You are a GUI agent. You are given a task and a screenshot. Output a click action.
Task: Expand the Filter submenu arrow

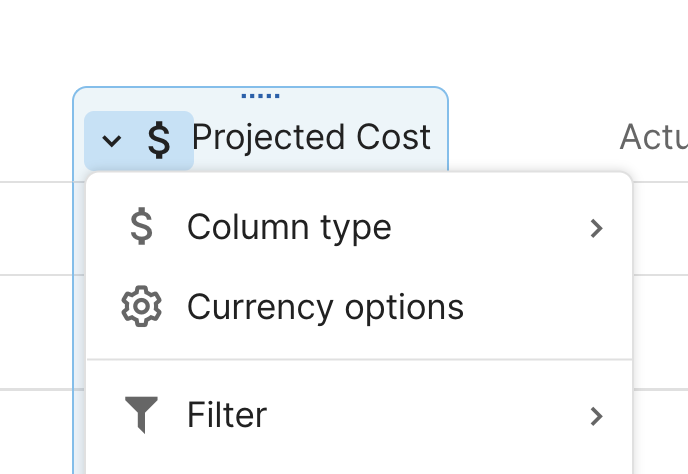596,415
